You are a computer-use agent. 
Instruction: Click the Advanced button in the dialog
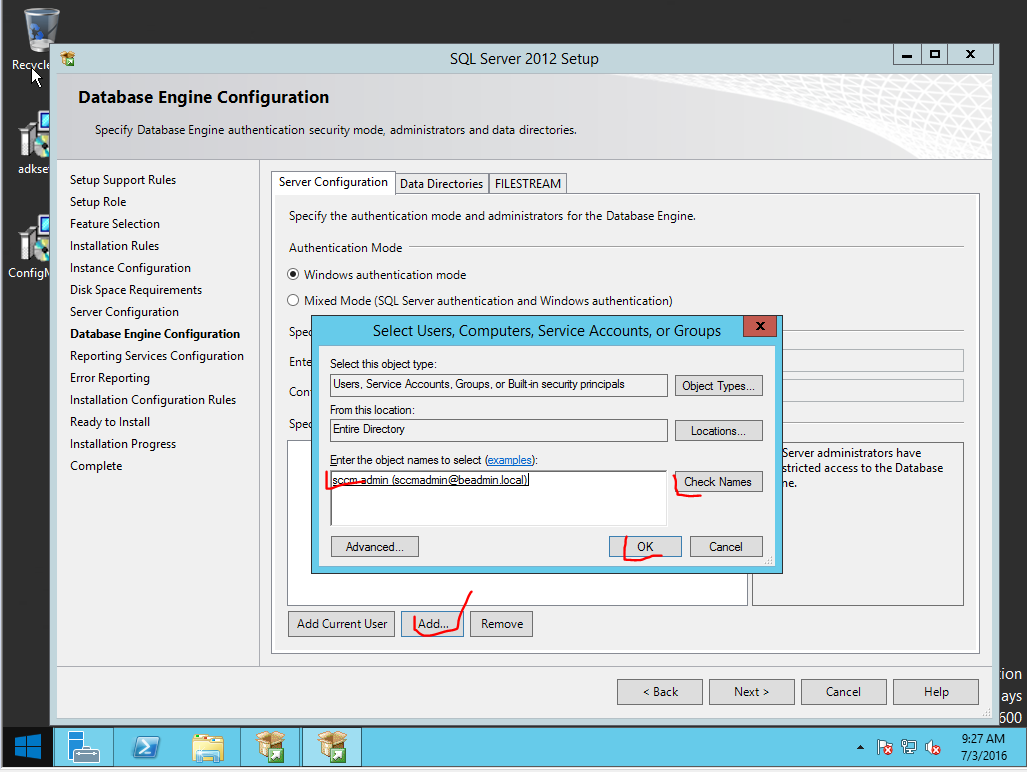point(375,547)
